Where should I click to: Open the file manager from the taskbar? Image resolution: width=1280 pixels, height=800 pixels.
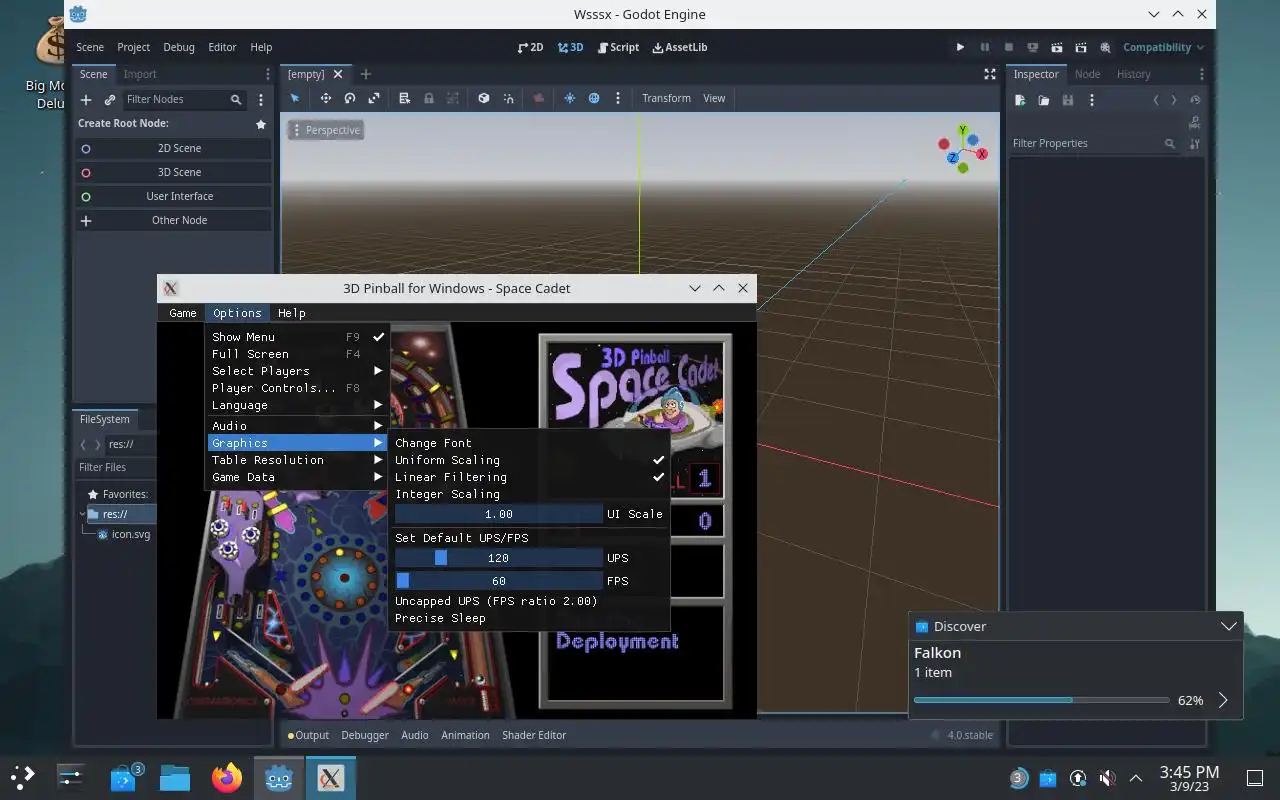click(x=175, y=777)
